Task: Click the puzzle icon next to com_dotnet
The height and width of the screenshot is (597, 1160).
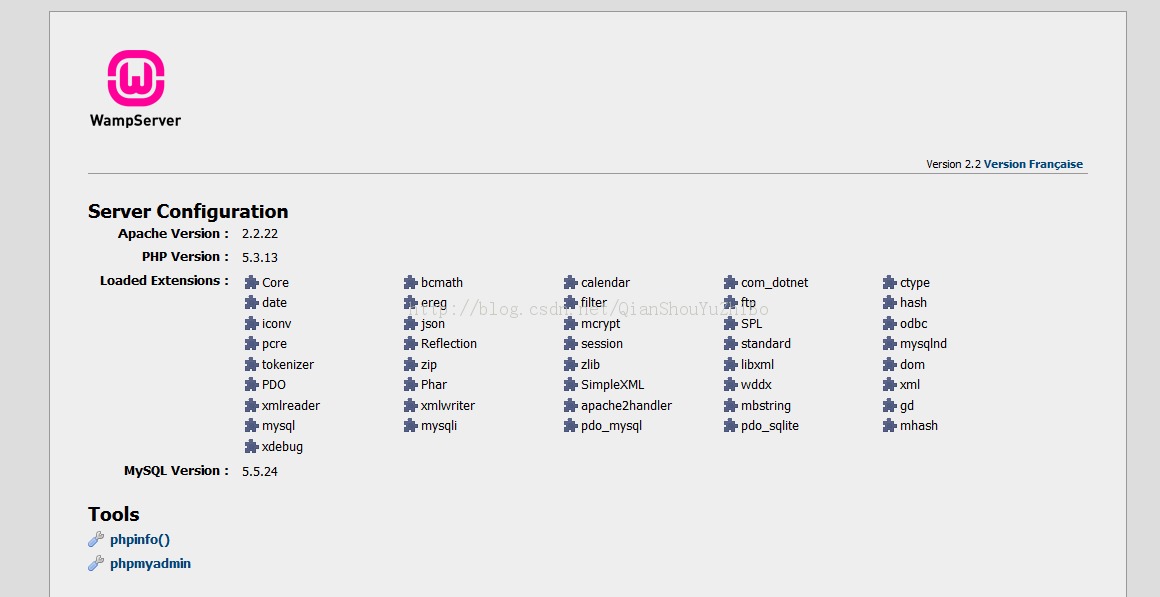Action: [731, 283]
